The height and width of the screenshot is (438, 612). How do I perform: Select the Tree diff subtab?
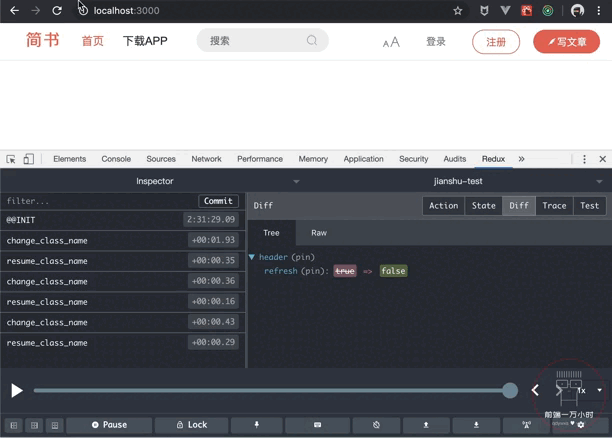coord(271,233)
